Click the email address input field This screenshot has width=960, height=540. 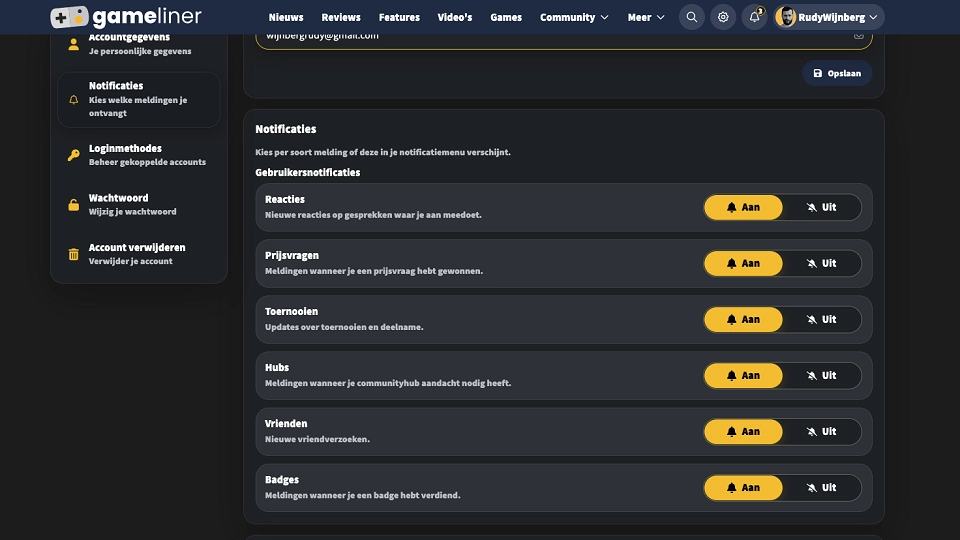pos(563,38)
